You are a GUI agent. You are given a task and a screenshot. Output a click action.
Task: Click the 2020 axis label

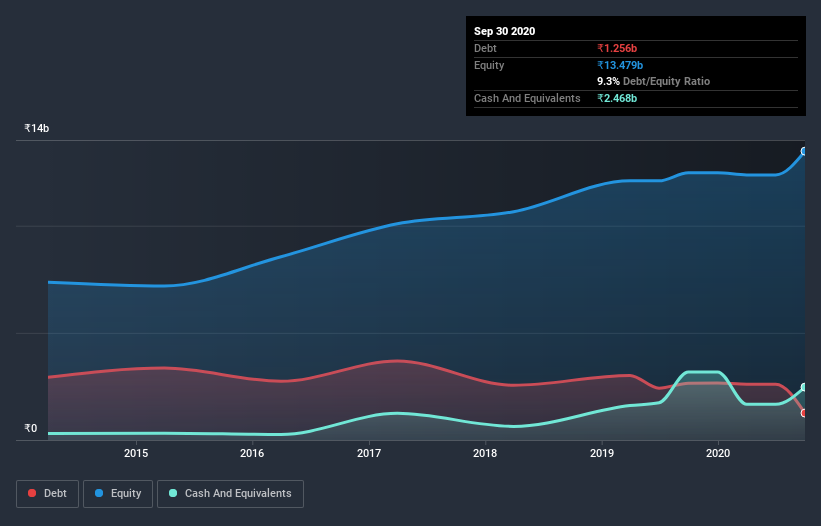point(718,453)
